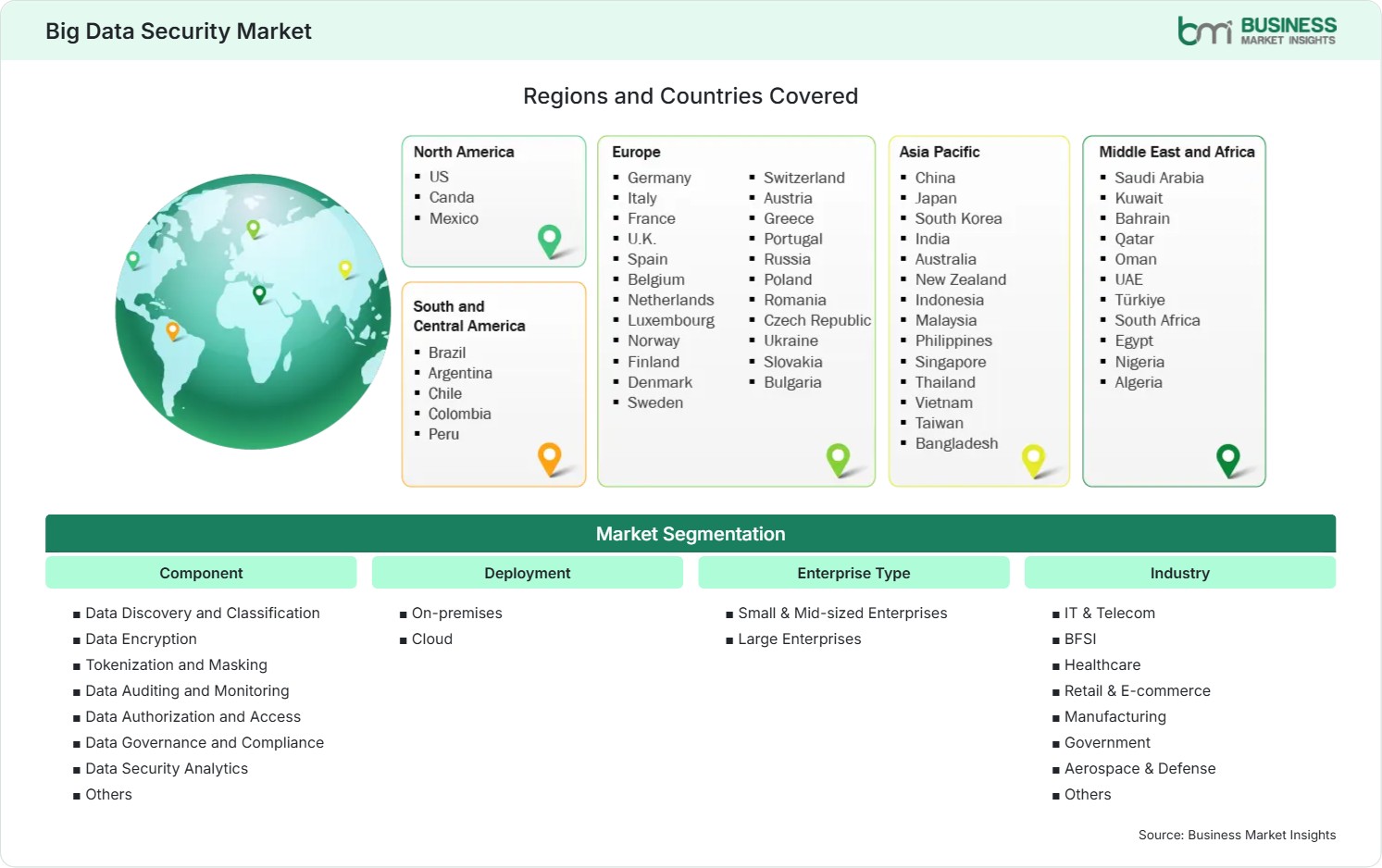
Task: Click 'Data Security Analytics' under Component
Action: point(167,768)
